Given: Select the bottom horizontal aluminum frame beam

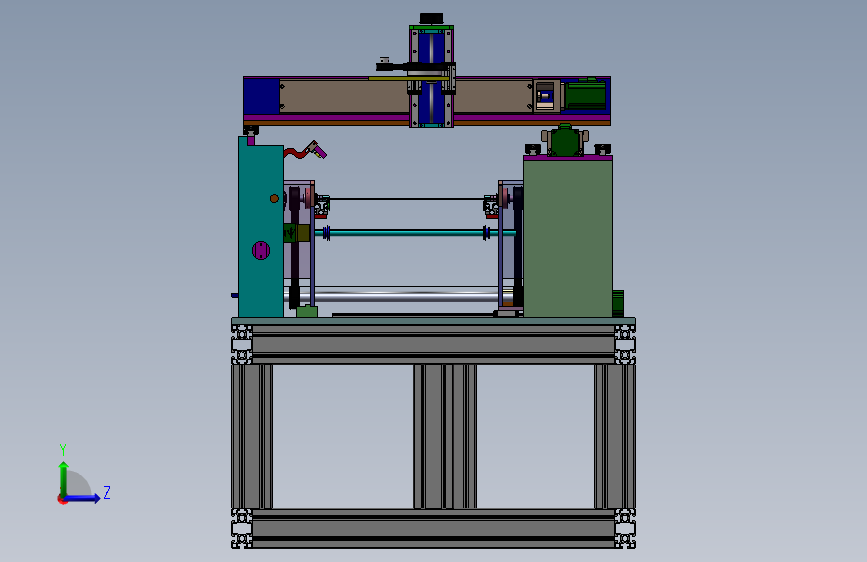Looking at the screenshot, I should point(434,528).
